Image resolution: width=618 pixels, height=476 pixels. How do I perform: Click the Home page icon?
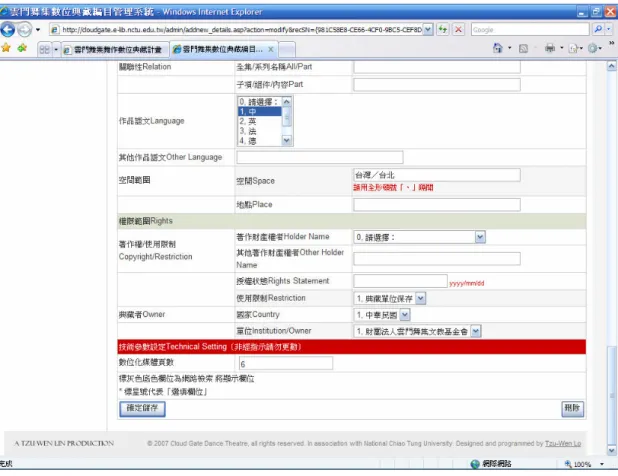[x=498, y=48]
